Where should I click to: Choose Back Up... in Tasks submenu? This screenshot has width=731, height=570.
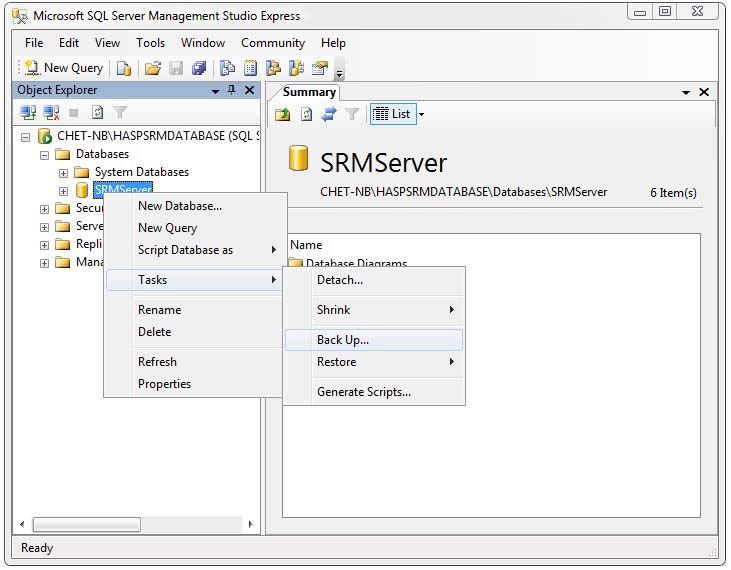point(374,340)
